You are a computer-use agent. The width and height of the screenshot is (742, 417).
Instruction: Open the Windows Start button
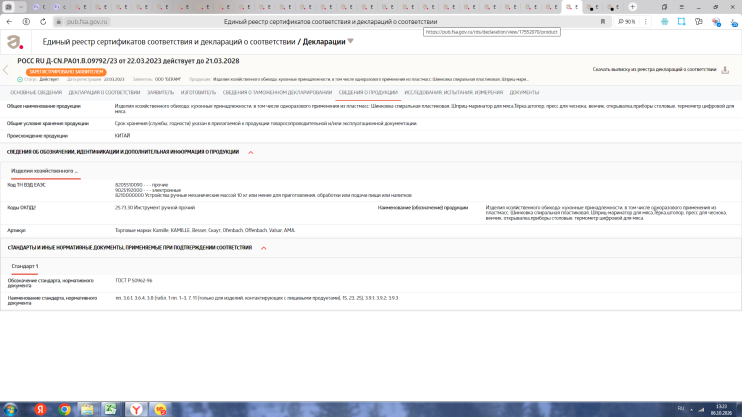point(10,409)
